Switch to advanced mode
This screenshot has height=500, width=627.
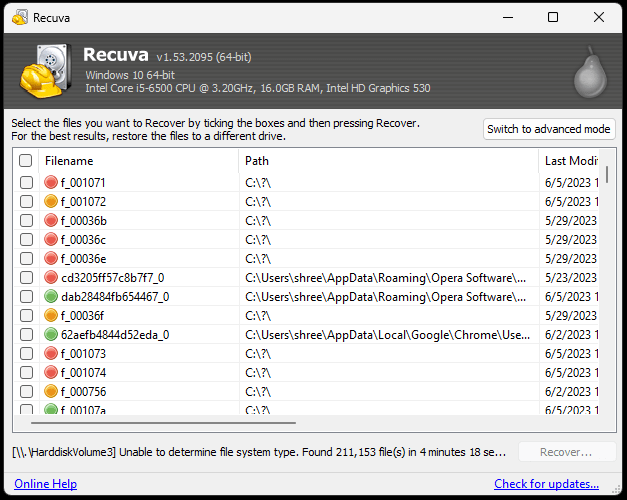coord(548,129)
